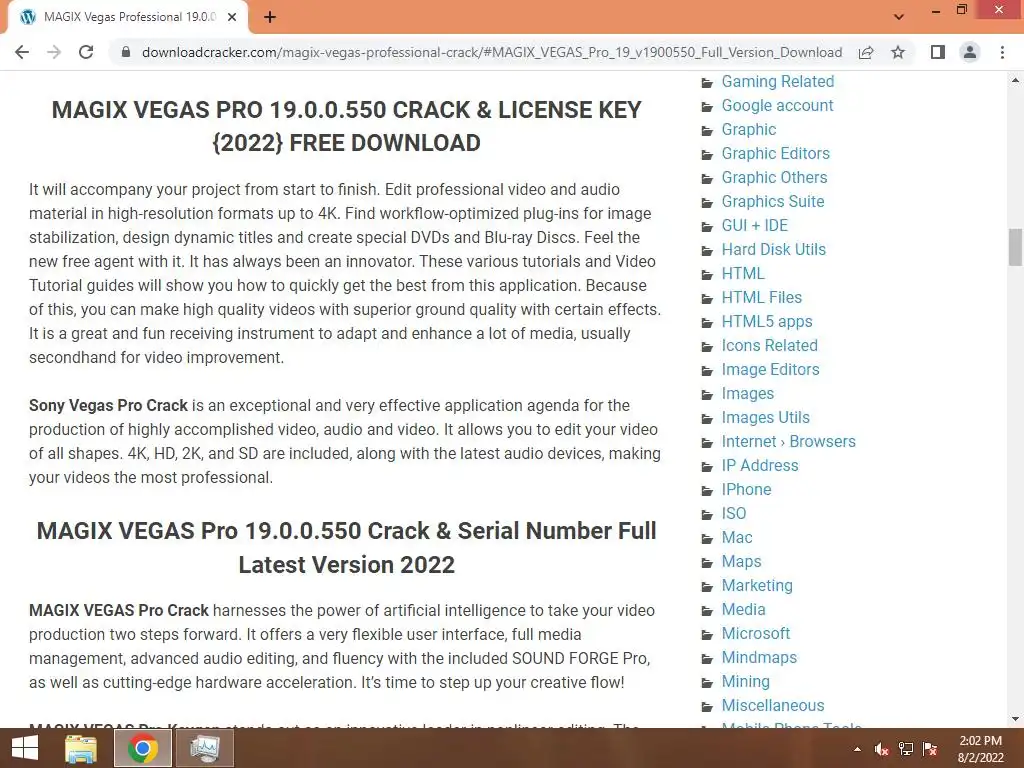Open IPhone category link
1024x768 pixels.
click(746, 490)
